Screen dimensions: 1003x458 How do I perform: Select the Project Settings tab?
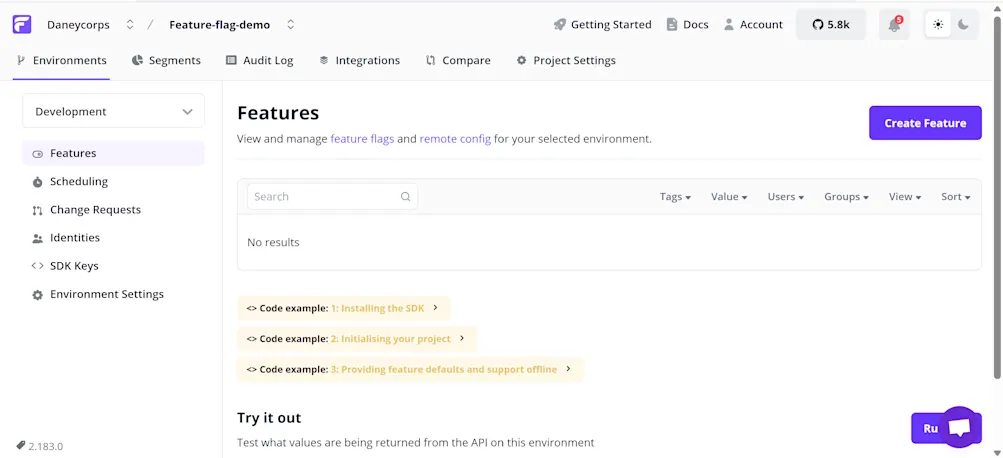click(566, 61)
